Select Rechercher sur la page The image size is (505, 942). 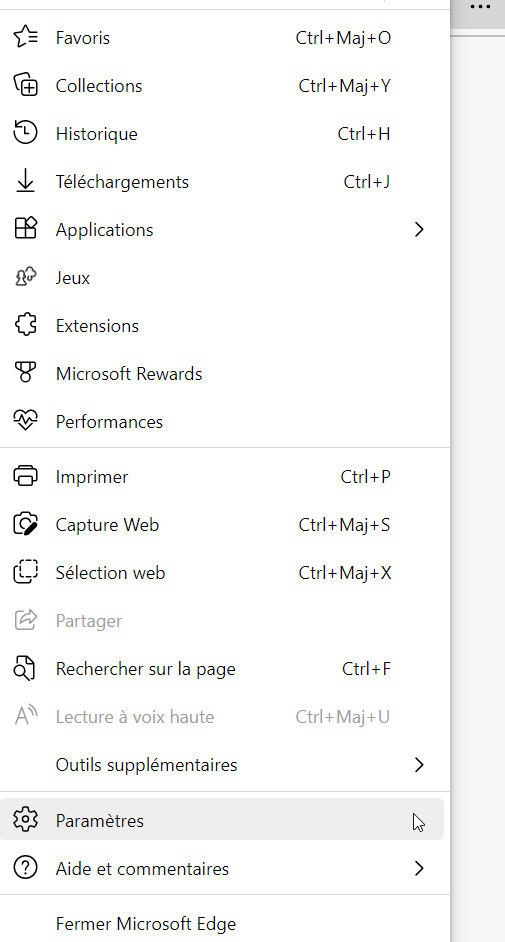[x=222, y=669]
